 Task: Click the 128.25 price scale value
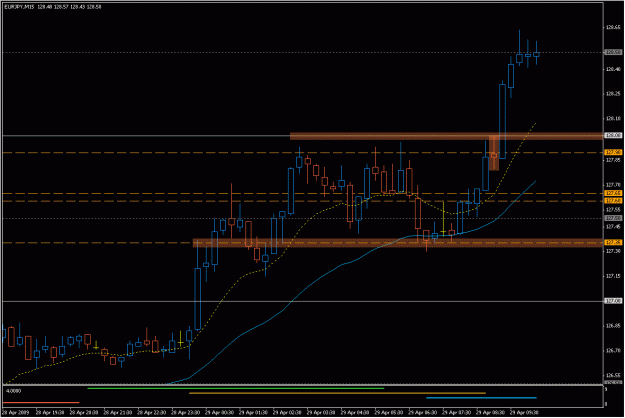coord(613,94)
